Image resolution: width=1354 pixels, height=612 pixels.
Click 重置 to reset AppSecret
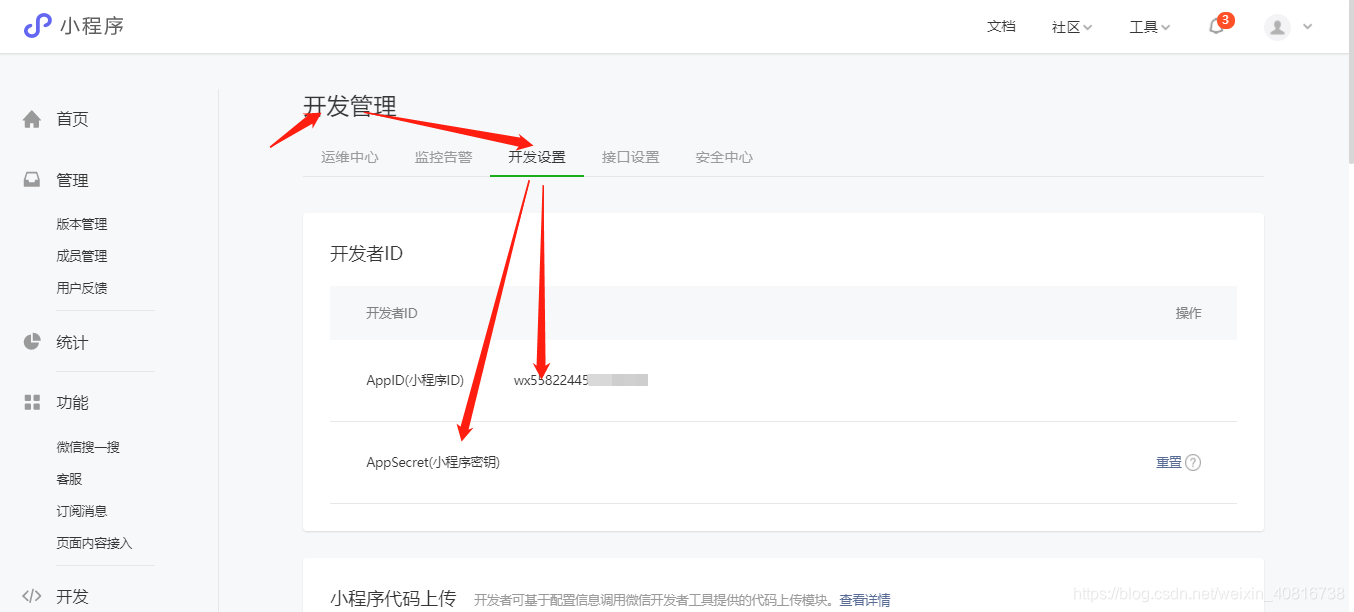(x=1170, y=462)
